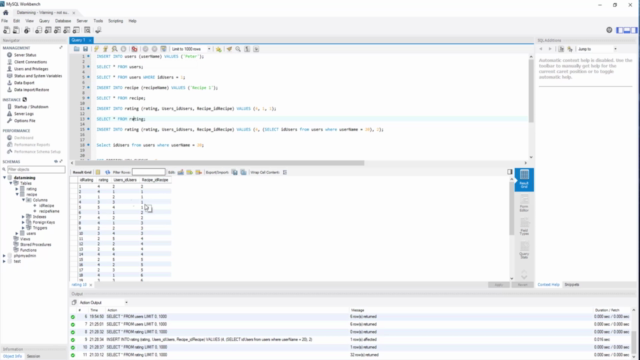
Task: Open Client Connections
Action: point(30,62)
